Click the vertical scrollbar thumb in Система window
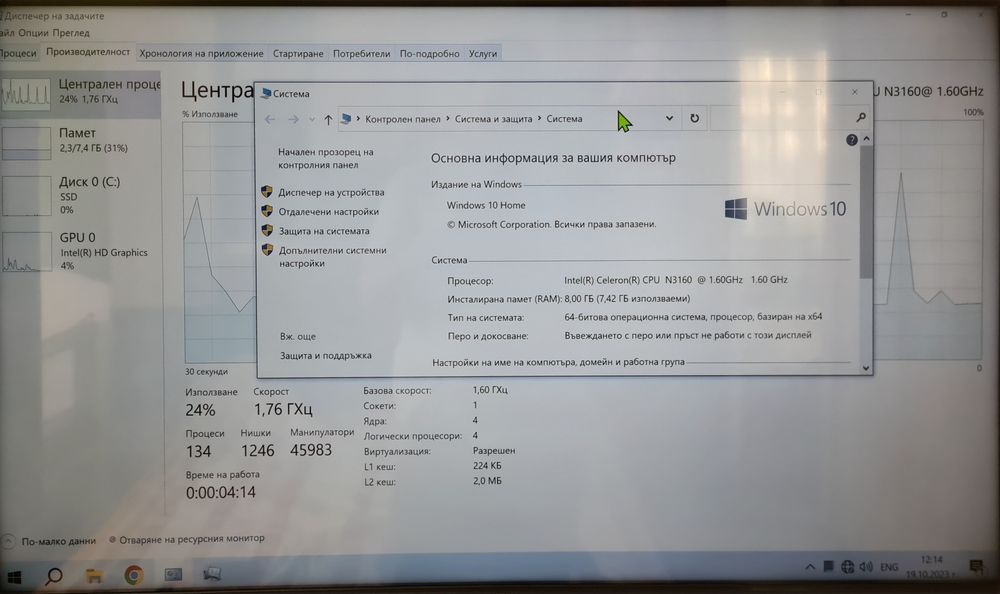 pyautogui.click(x=866, y=212)
